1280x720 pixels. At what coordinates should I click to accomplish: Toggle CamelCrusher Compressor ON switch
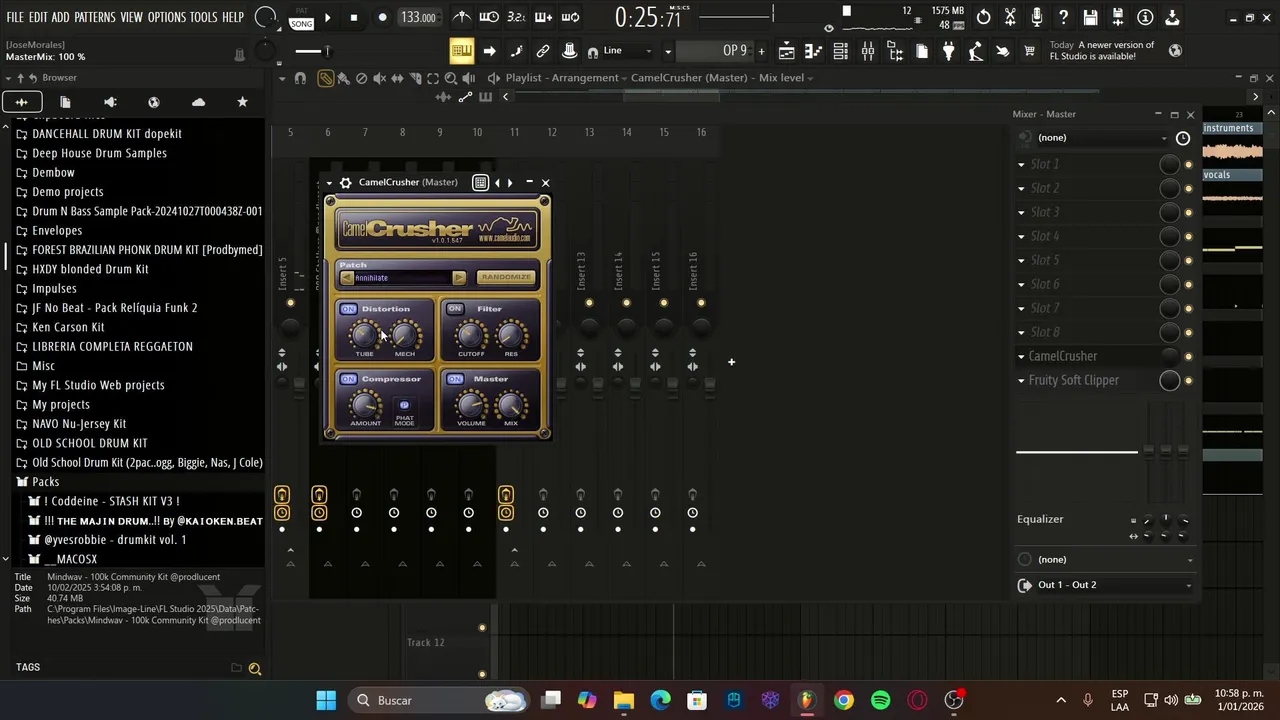pyautogui.click(x=348, y=379)
